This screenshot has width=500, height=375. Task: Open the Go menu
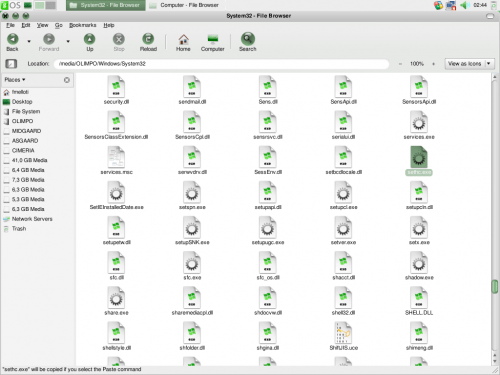[59, 25]
